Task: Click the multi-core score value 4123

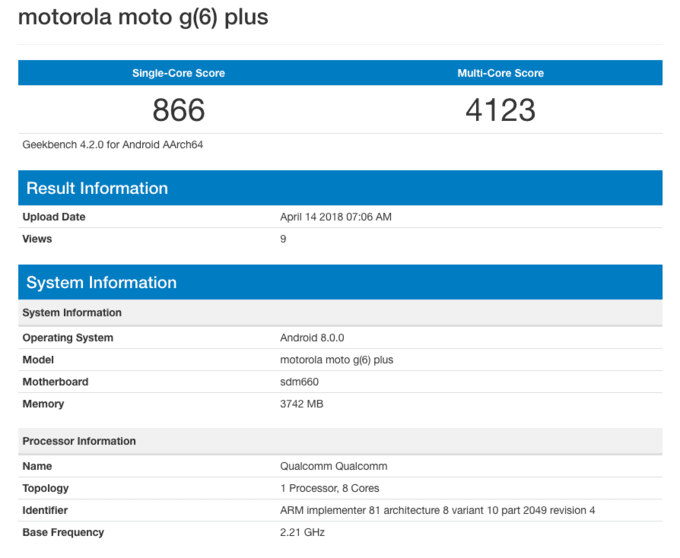Action: tap(500, 109)
